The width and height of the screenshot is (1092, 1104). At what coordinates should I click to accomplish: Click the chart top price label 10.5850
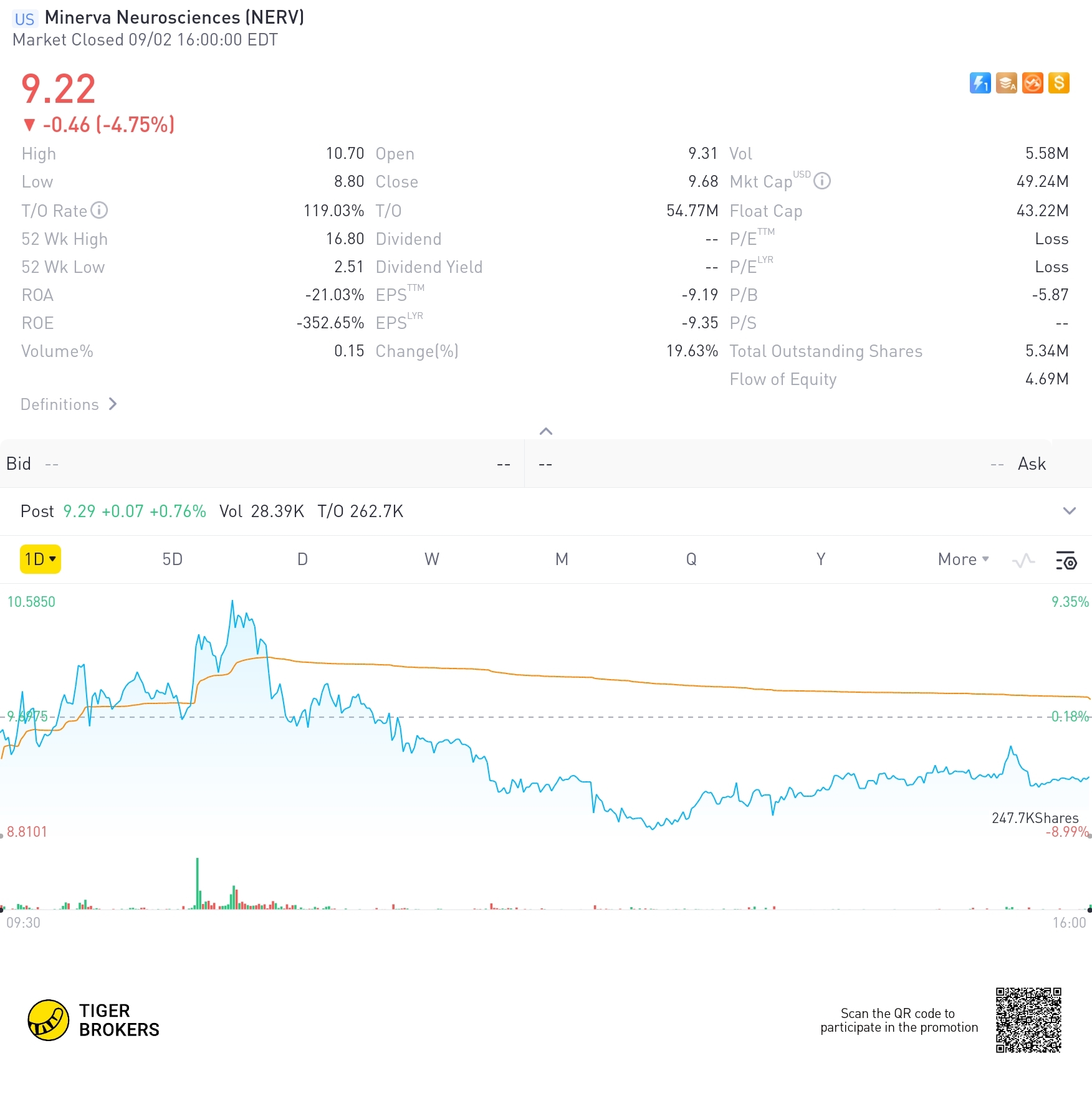point(31,602)
